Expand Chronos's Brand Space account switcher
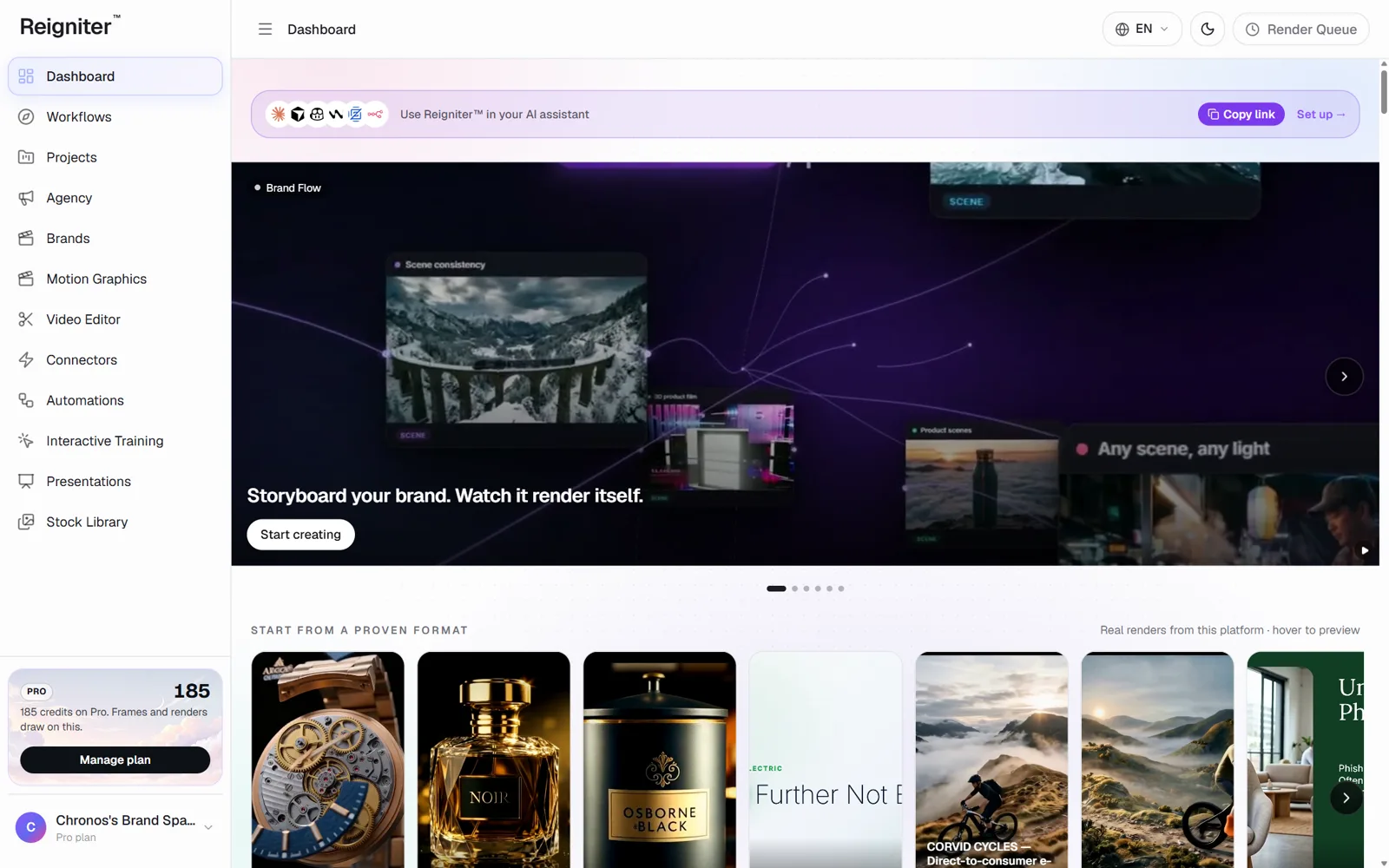 click(x=115, y=827)
